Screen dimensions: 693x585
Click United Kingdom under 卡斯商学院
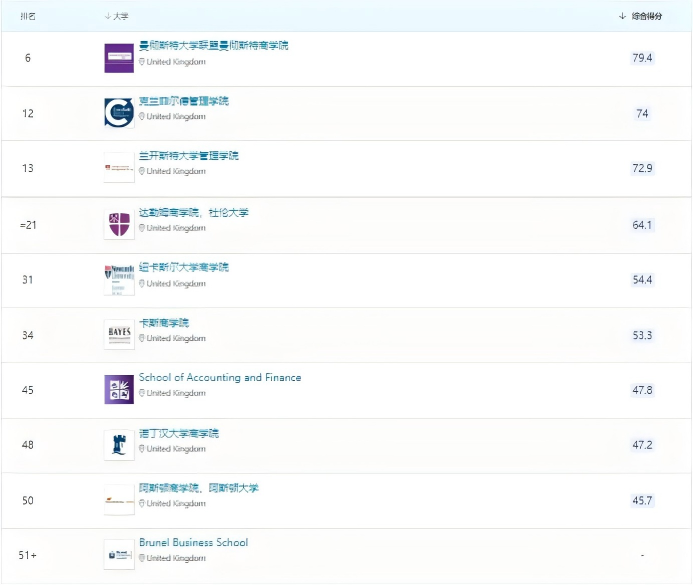tap(176, 338)
